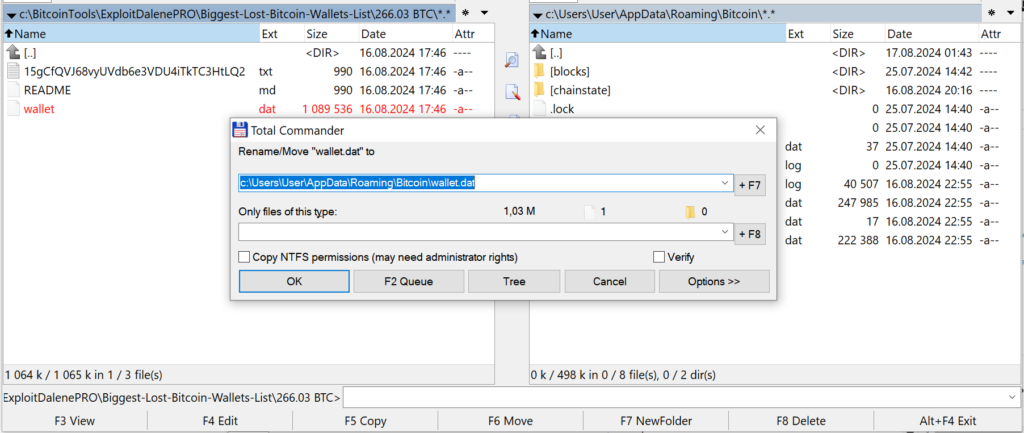Close the Total Commander dialog with X

(760, 130)
